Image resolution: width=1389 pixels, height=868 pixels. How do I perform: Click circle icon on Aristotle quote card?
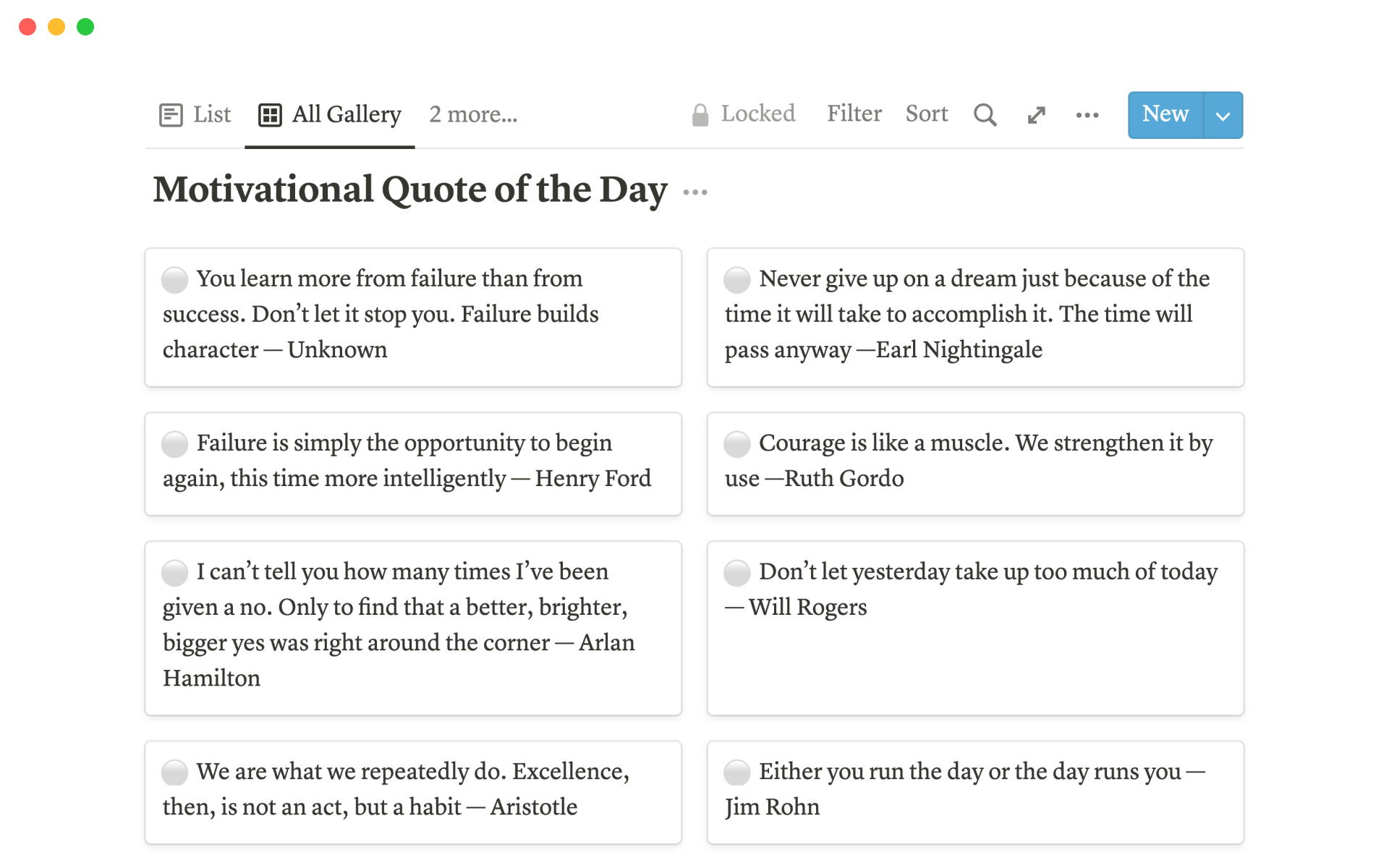(174, 773)
